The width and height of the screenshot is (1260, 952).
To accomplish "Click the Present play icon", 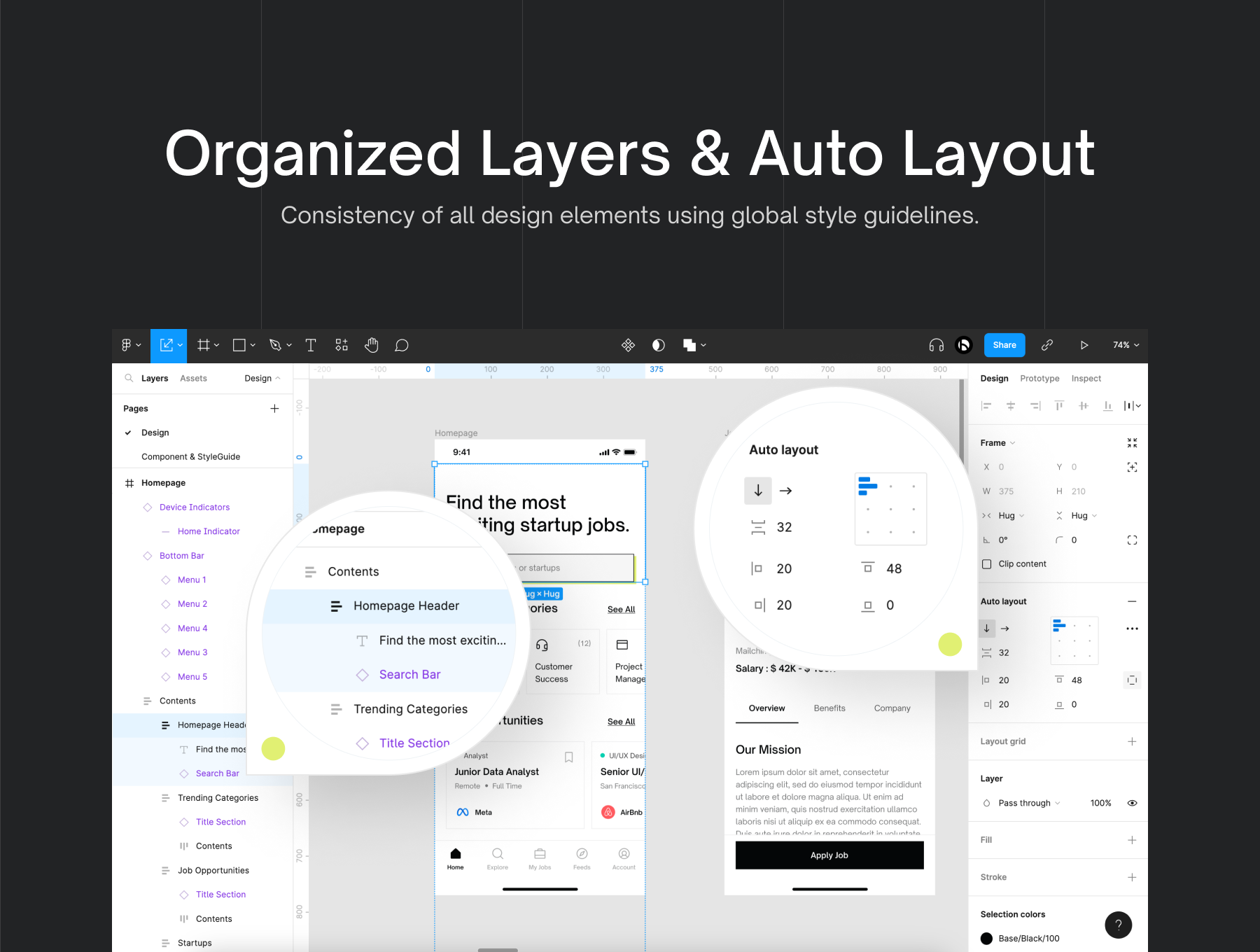I will pyautogui.click(x=1084, y=345).
